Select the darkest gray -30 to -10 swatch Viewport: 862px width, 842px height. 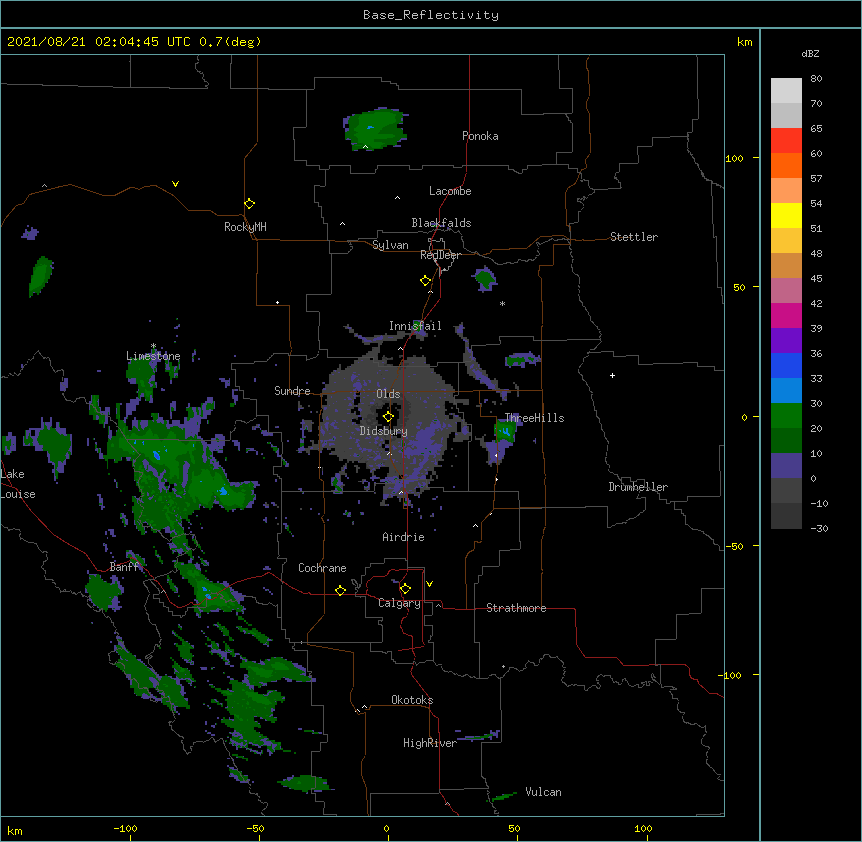click(786, 516)
